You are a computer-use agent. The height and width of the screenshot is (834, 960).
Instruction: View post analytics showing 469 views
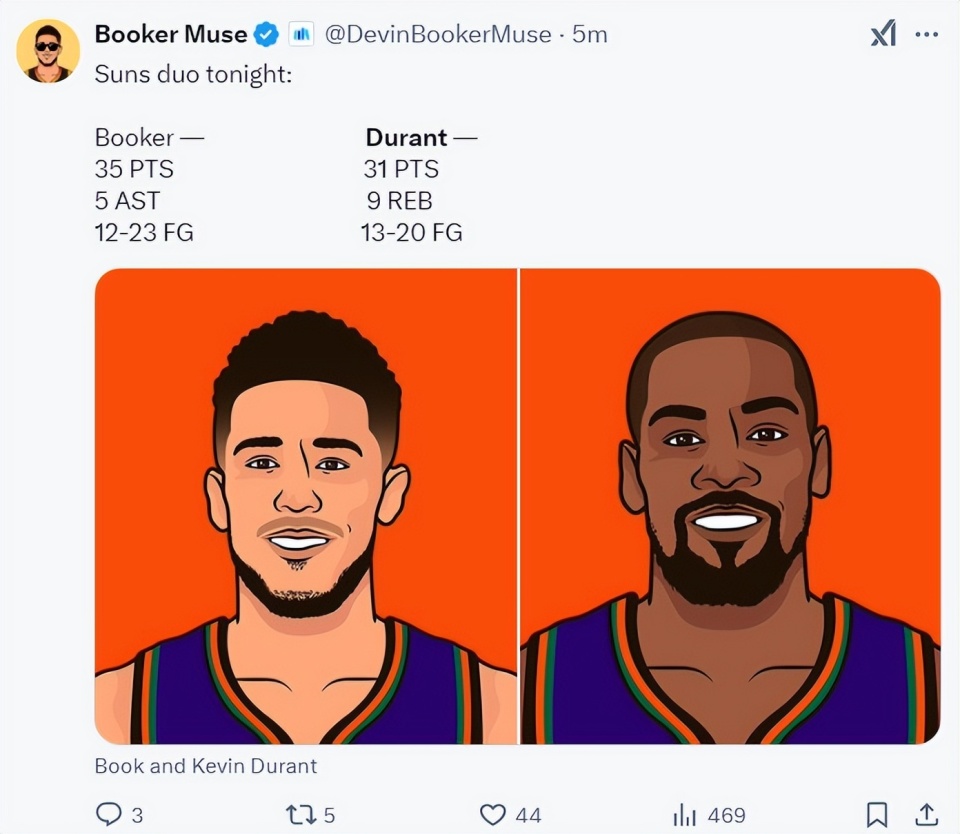click(x=709, y=815)
